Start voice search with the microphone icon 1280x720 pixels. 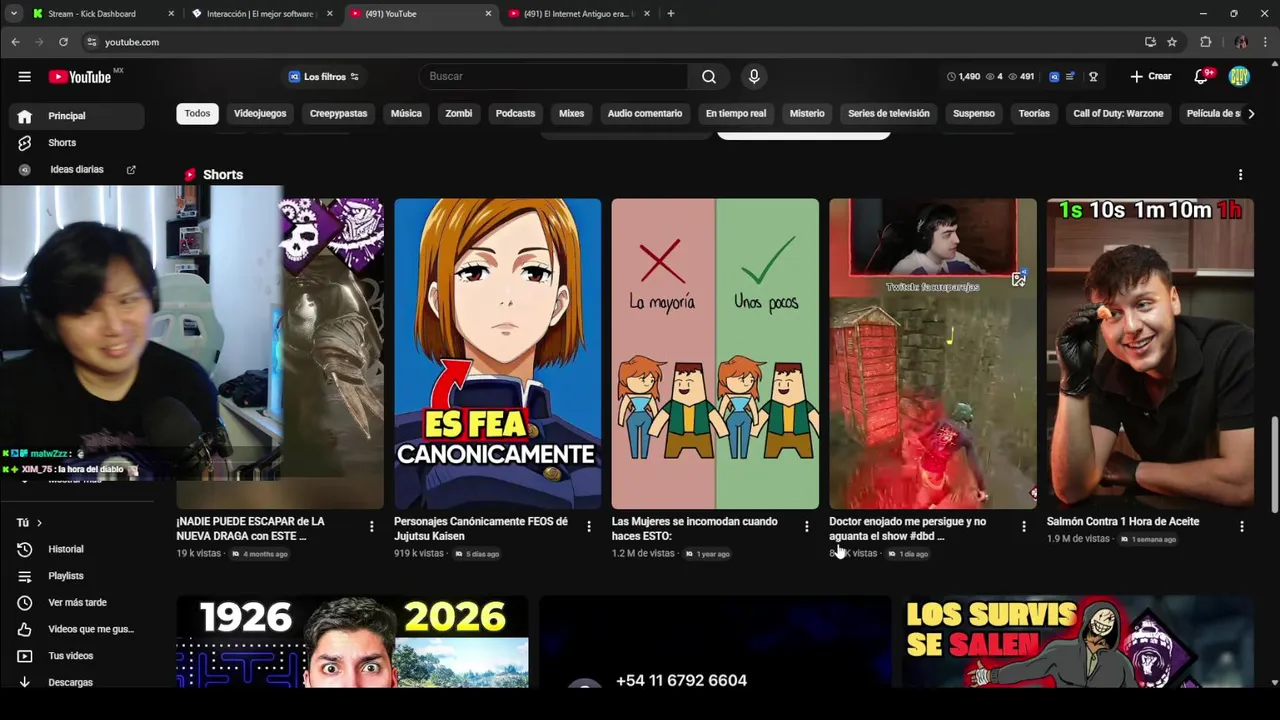tap(754, 77)
